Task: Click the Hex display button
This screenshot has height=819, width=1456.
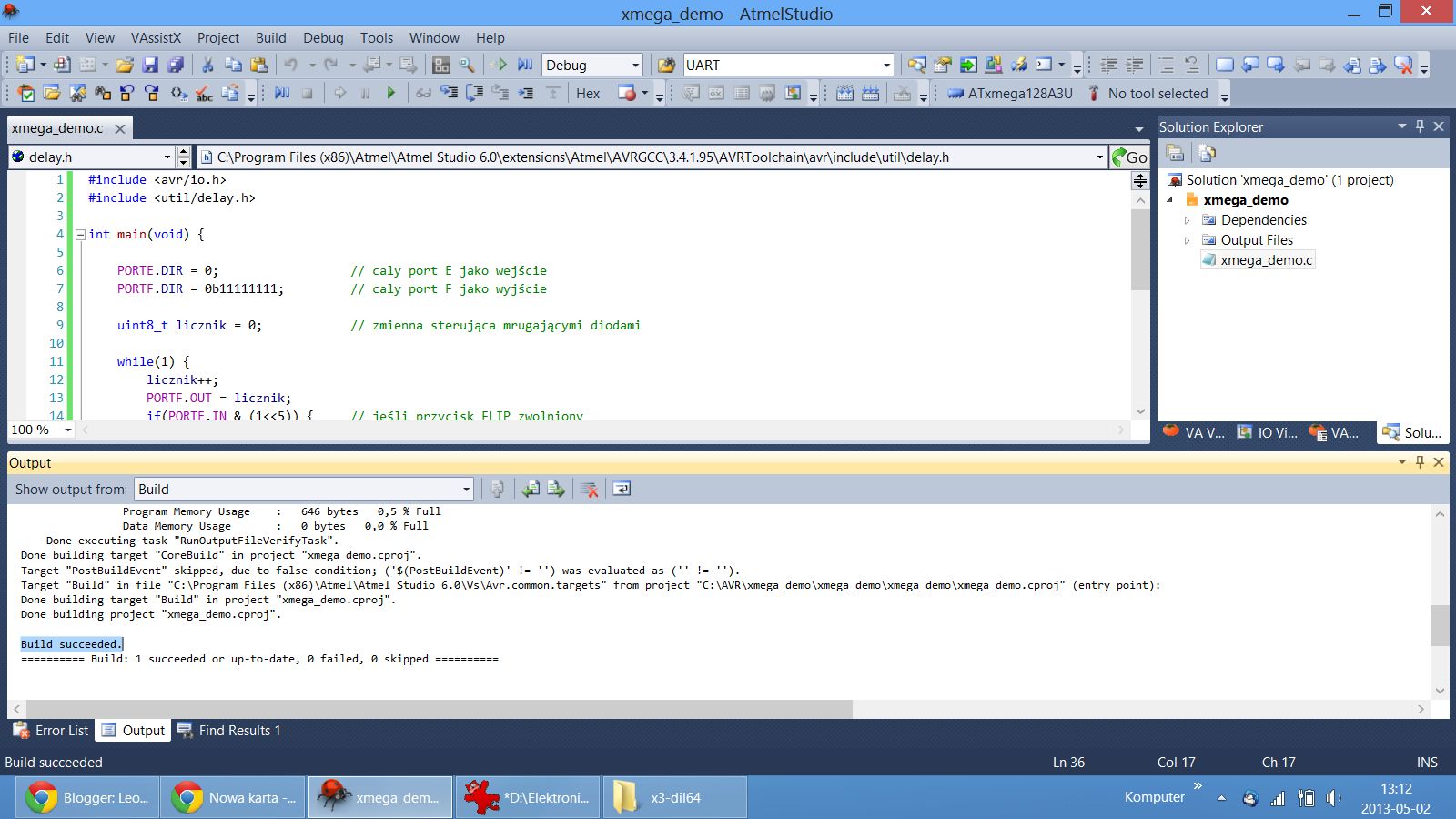Action: (588, 93)
